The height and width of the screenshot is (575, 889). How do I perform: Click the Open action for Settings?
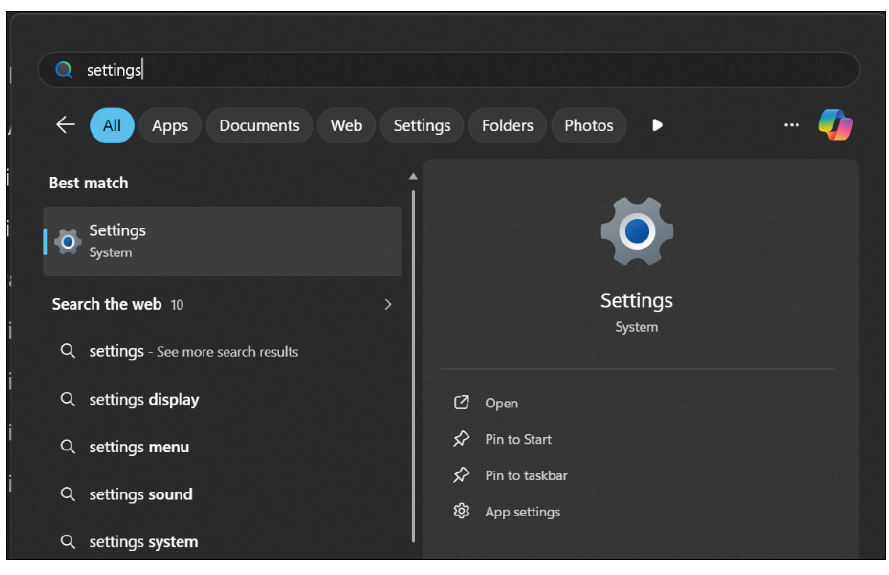pos(501,403)
